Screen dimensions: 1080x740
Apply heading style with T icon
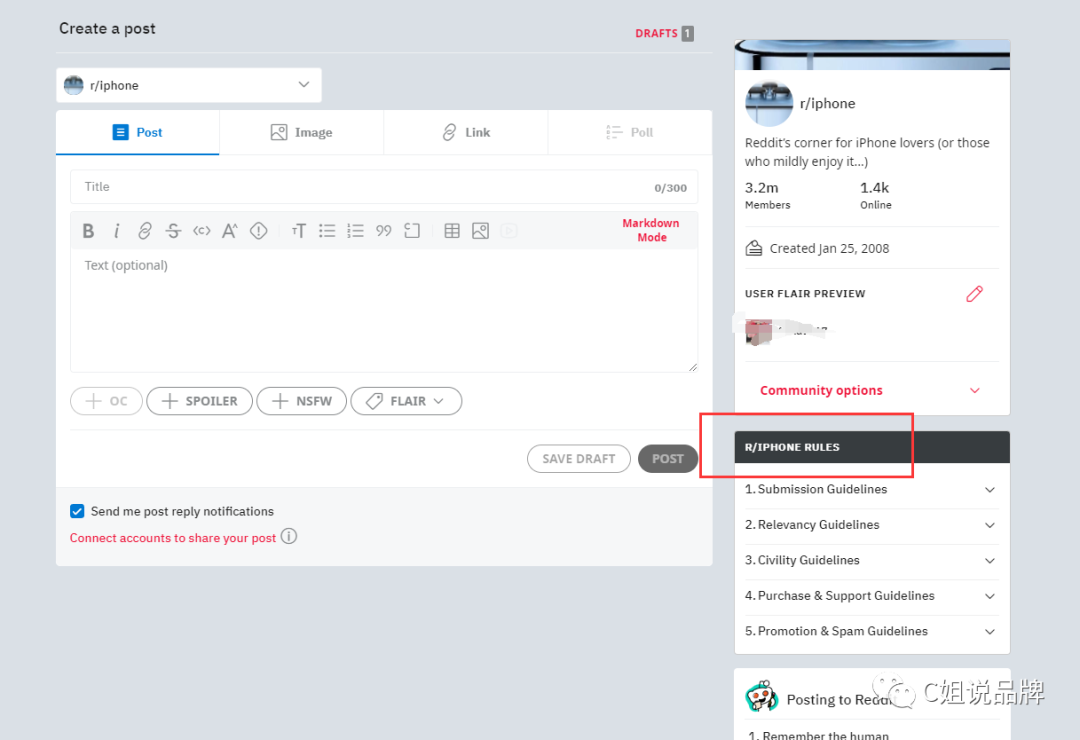click(298, 231)
